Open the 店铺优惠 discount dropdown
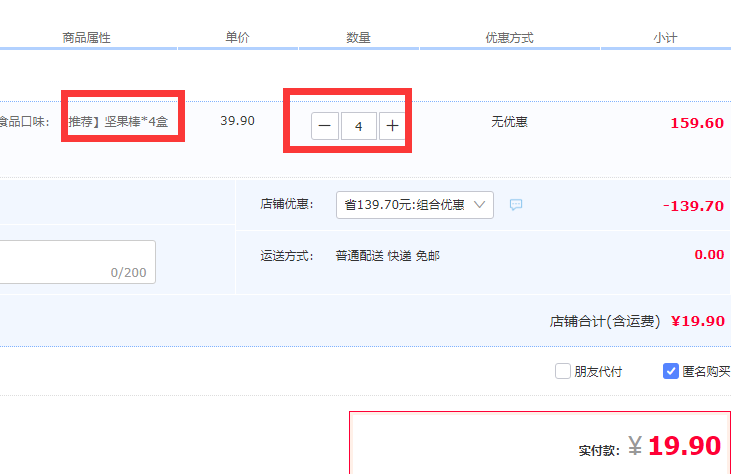The width and height of the screenshot is (735, 474). point(414,205)
